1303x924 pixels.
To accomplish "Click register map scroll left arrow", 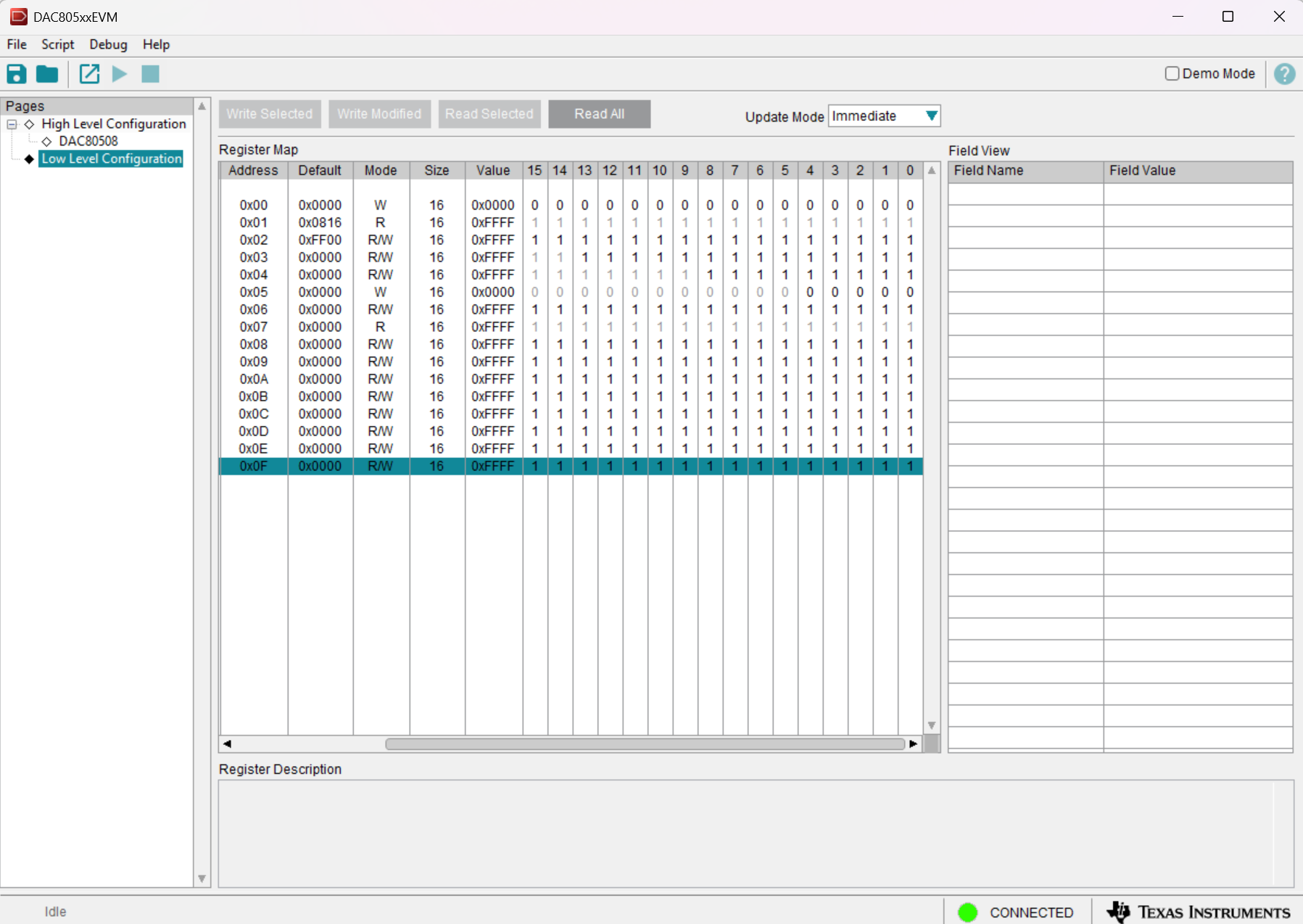I will coord(227,744).
